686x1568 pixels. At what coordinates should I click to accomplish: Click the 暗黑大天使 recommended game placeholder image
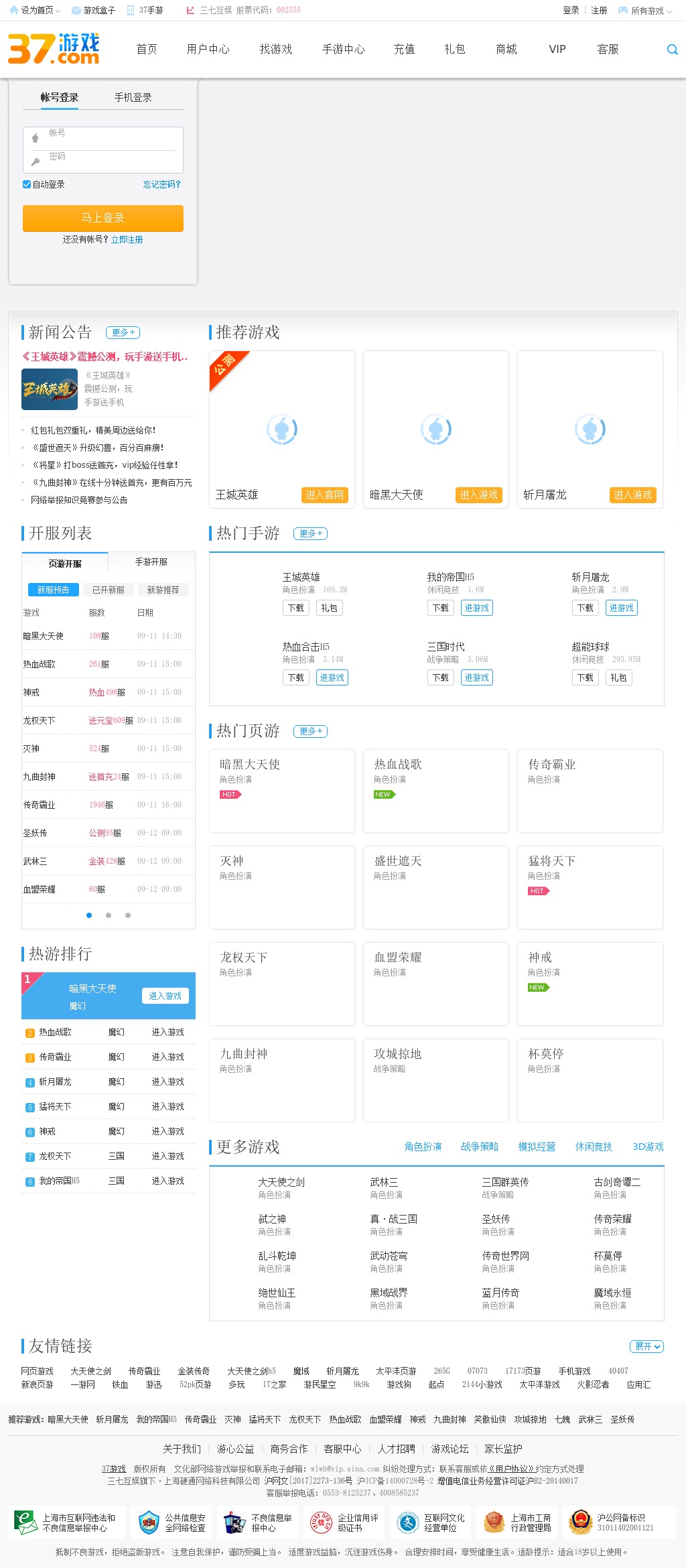click(435, 430)
